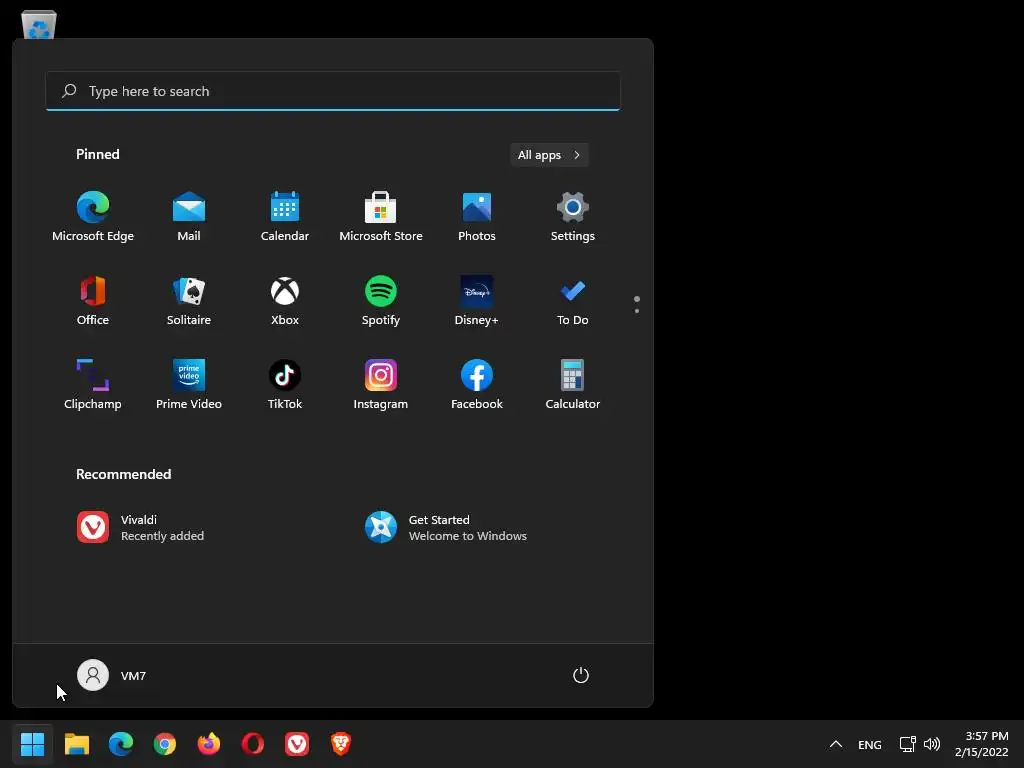The width and height of the screenshot is (1024, 768).
Task: Open the Calculator app
Action: [573, 385]
